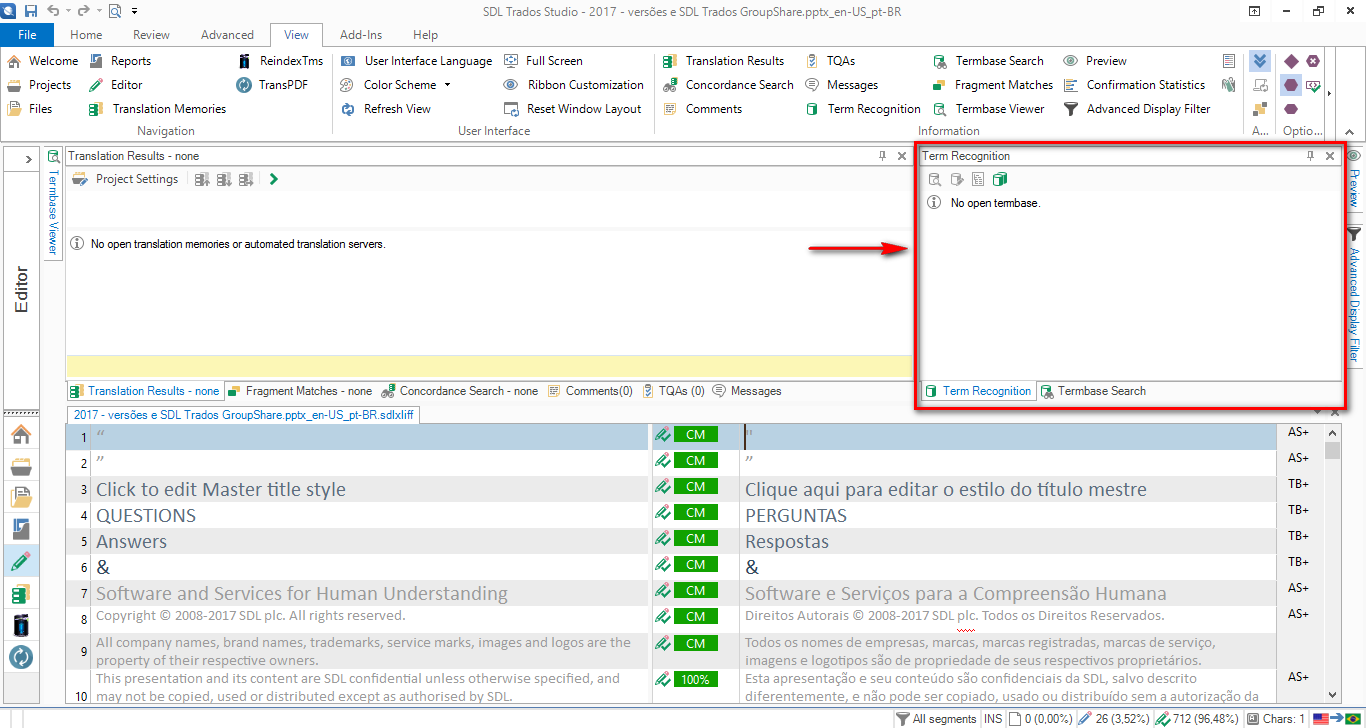Image resolution: width=1366 pixels, height=728 pixels.
Task: Show the Messages window from ribbon
Action: tap(841, 85)
